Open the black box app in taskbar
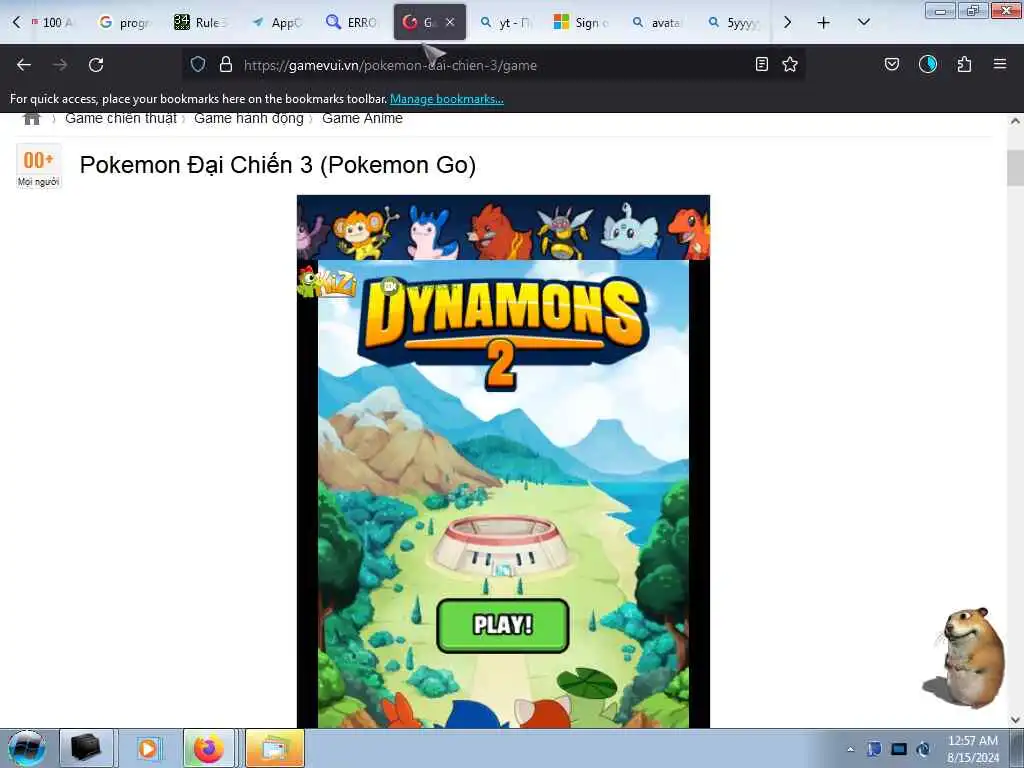Viewport: 1024px width, 768px height. pyautogui.click(x=87, y=748)
